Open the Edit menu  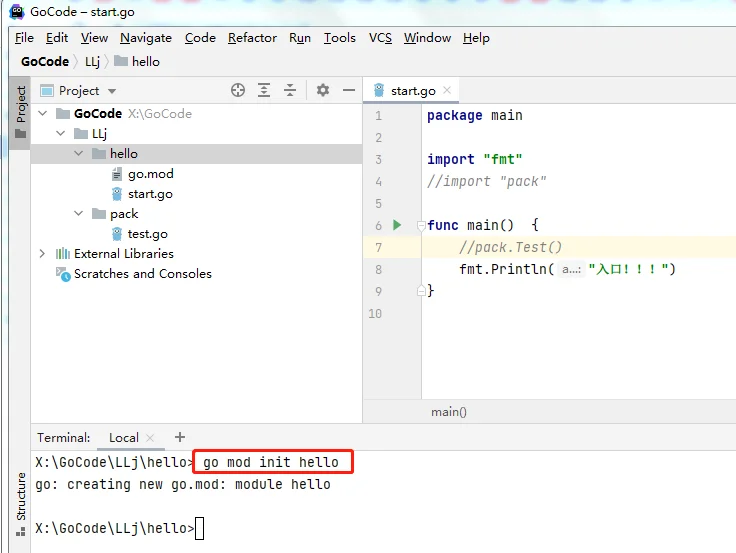[57, 38]
